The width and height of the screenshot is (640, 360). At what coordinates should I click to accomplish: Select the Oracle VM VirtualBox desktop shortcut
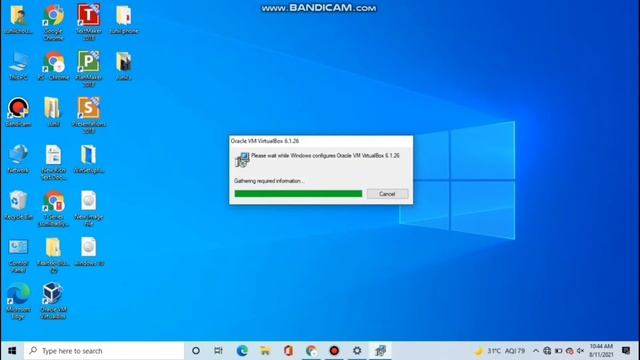53,301
